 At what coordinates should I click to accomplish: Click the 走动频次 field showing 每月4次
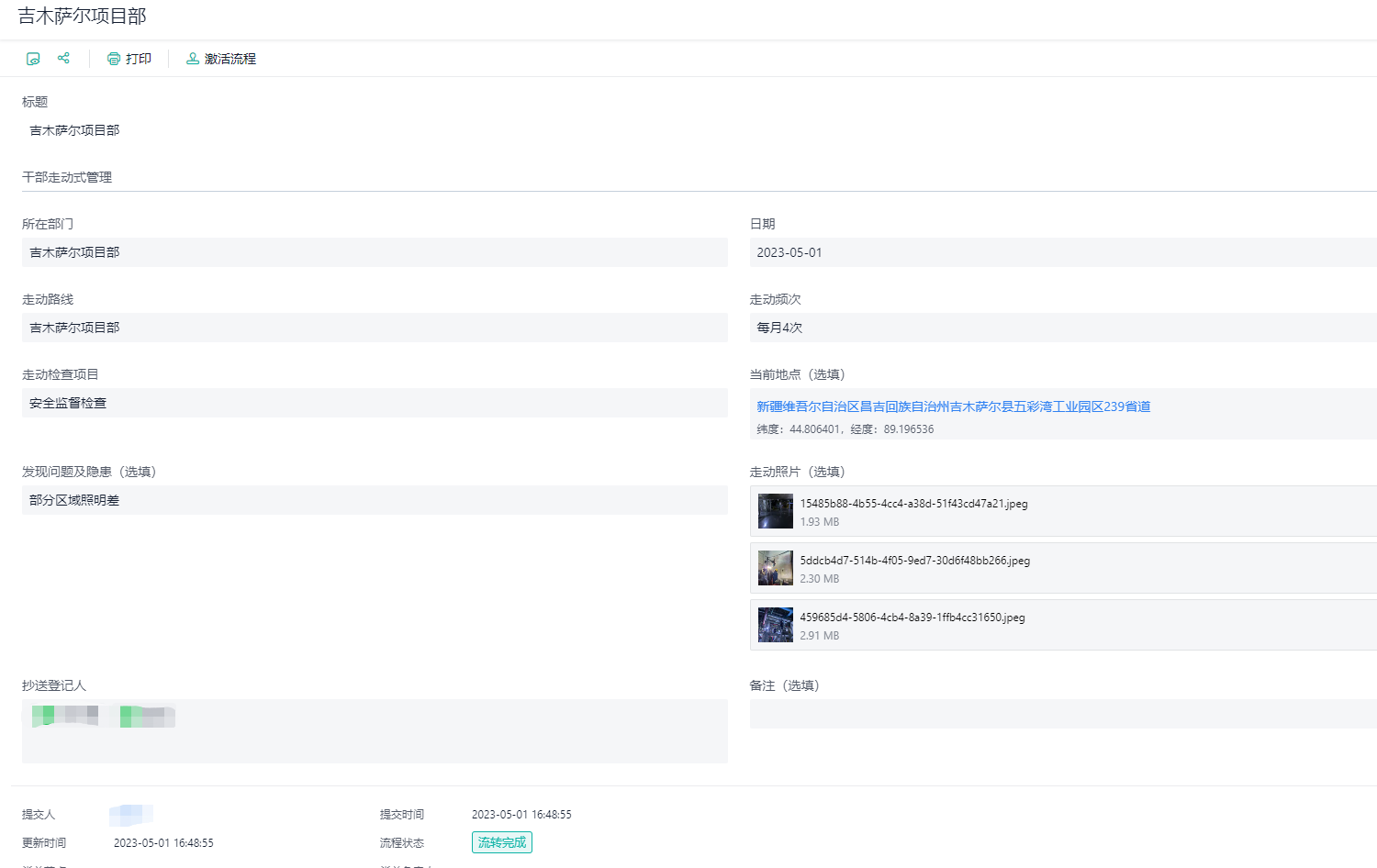[x=1062, y=328]
